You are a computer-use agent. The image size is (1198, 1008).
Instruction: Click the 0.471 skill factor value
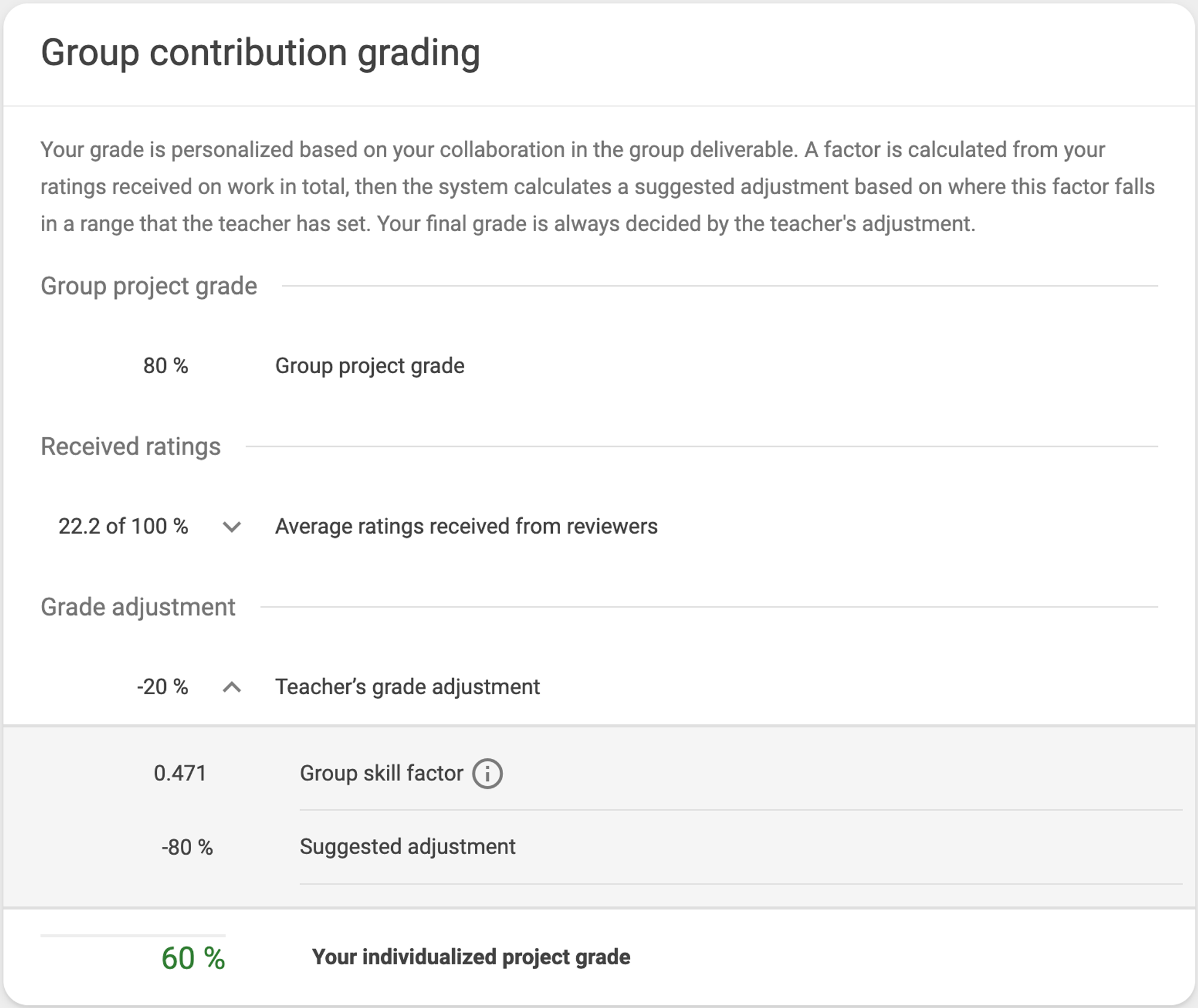[x=180, y=773]
